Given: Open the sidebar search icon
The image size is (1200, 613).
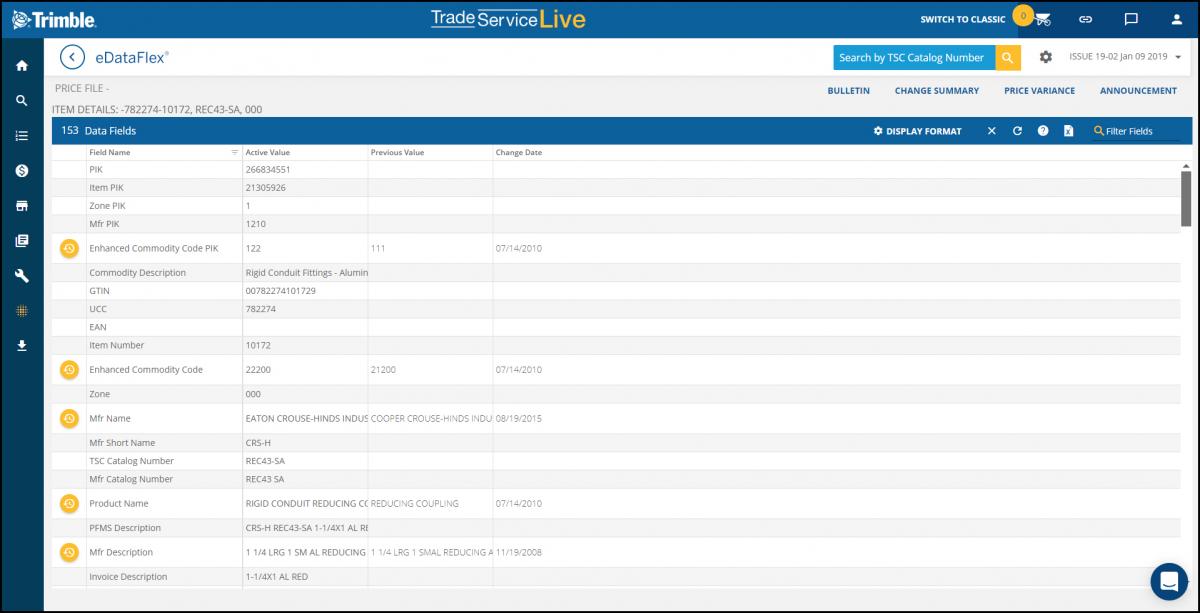Looking at the screenshot, I should tap(22, 101).
